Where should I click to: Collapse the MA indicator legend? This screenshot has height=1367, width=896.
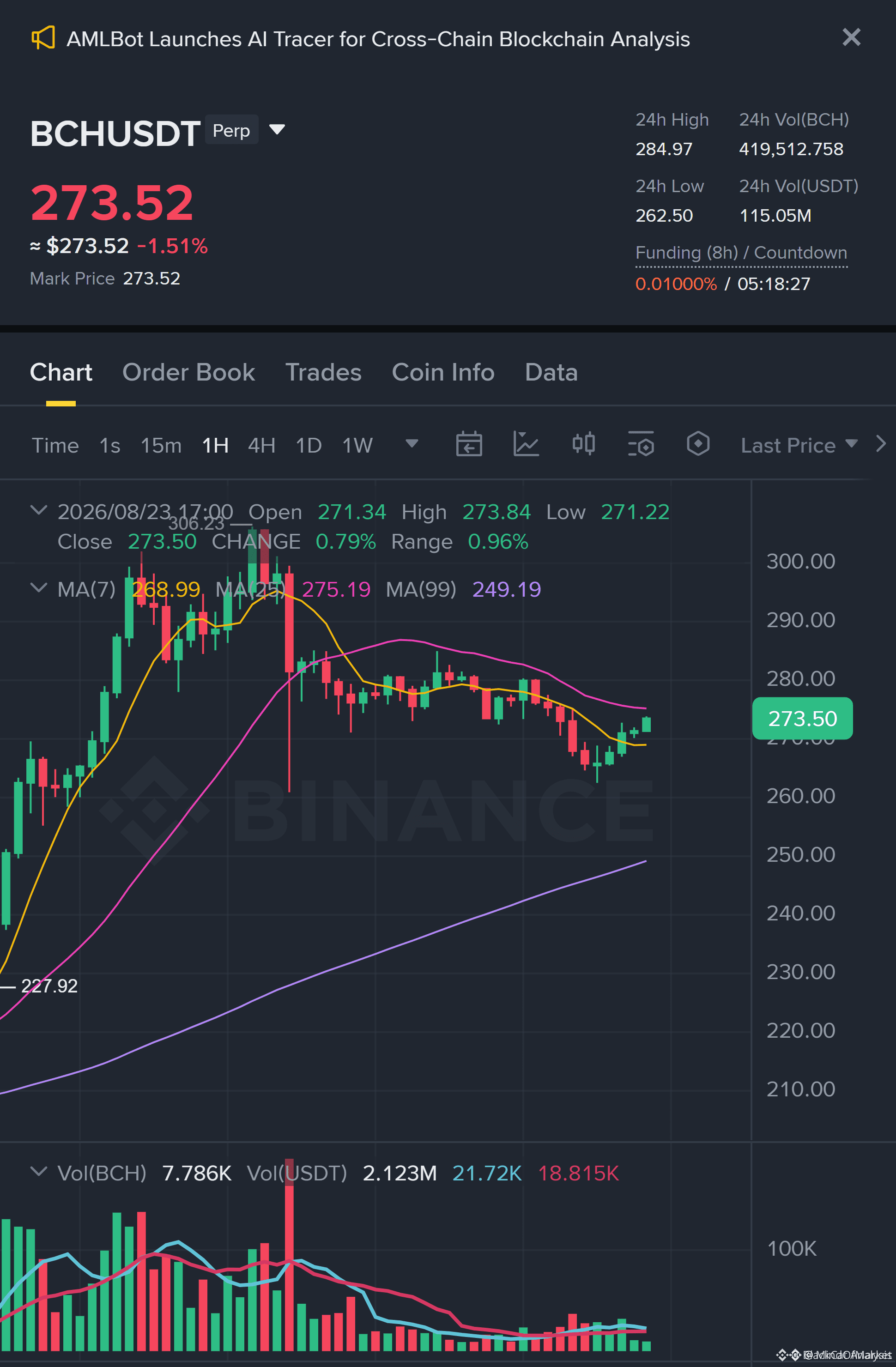tap(38, 587)
